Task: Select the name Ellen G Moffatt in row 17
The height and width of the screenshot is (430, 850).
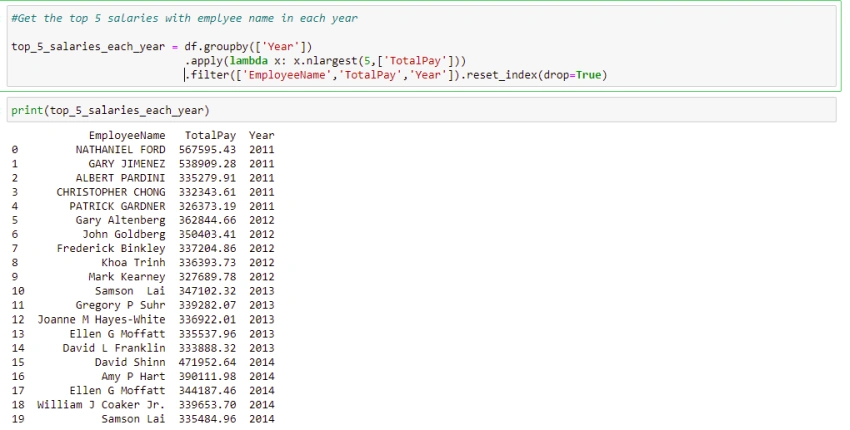Action: (x=117, y=390)
